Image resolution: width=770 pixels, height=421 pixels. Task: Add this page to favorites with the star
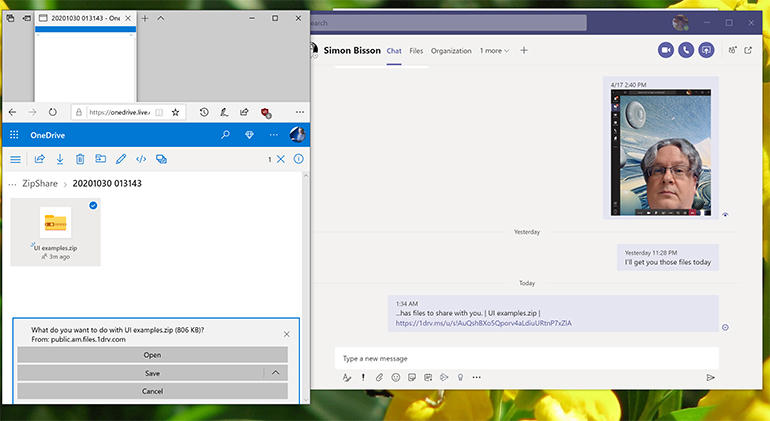point(175,112)
